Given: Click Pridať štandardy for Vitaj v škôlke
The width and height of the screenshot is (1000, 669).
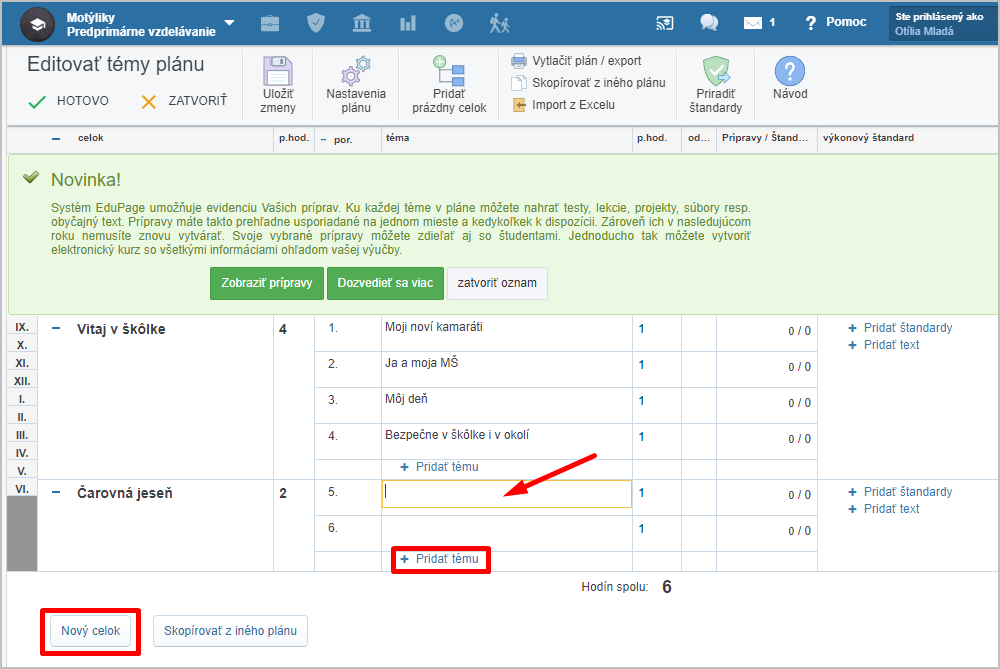Looking at the screenshot, I should click(901, 328).
